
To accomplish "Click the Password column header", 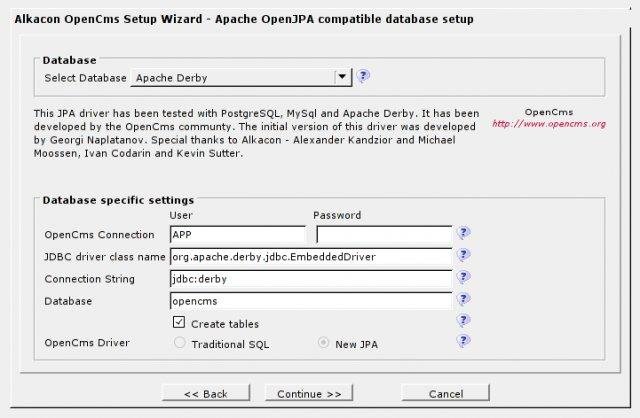I will pos(337,215).
